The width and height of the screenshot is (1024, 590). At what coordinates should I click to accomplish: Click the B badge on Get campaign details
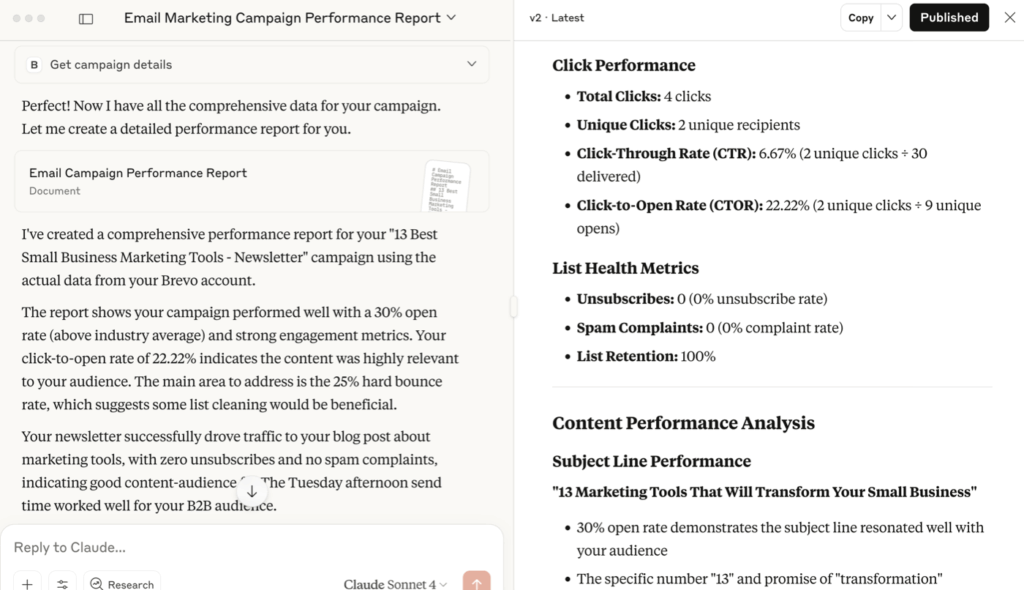[34, 64]
